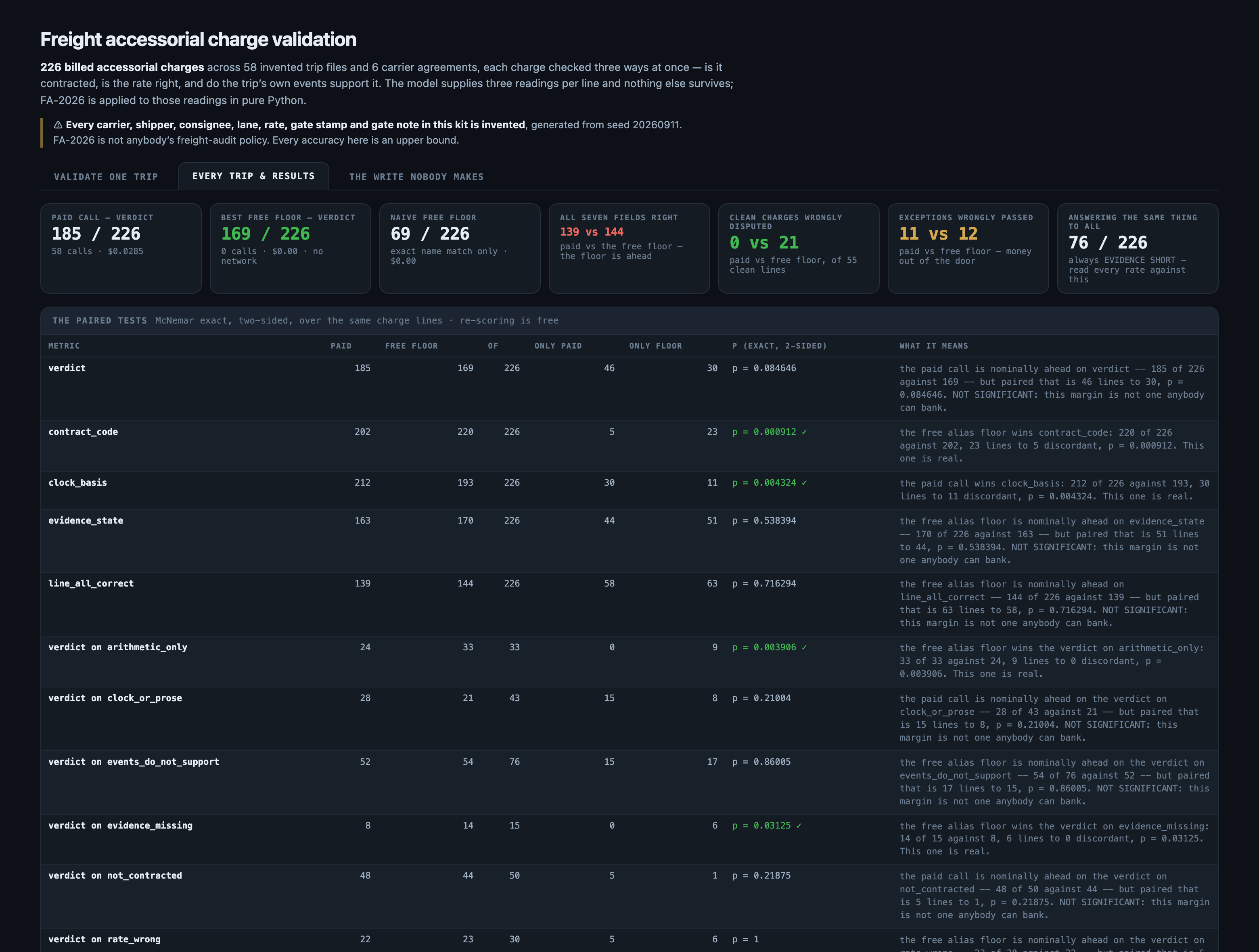Open the Validate One Trip tab

point(106,177)
